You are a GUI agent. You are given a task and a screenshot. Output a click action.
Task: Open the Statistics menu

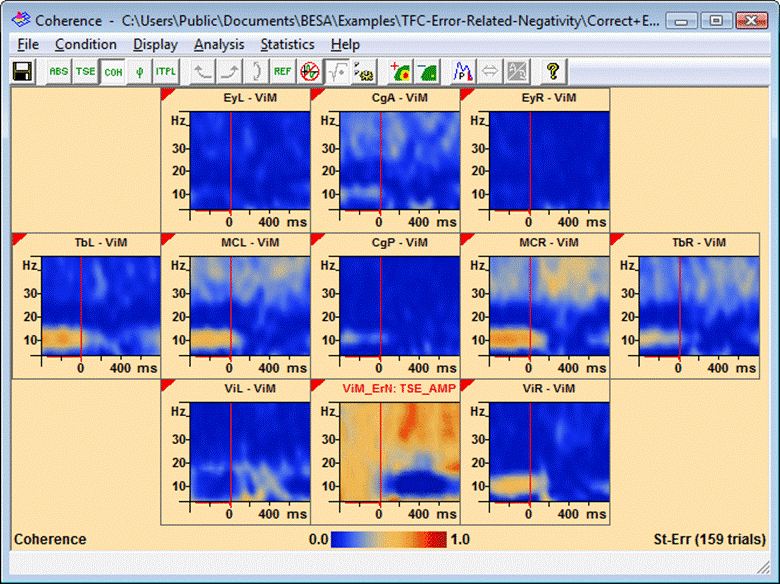(x=287, y=44)
